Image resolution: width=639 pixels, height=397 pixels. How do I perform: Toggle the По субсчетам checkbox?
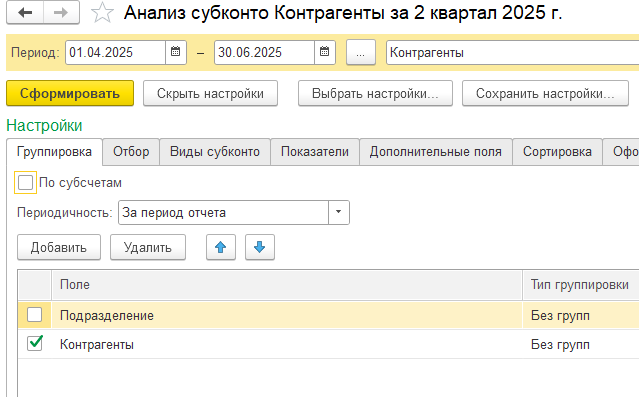click(25, 182)
